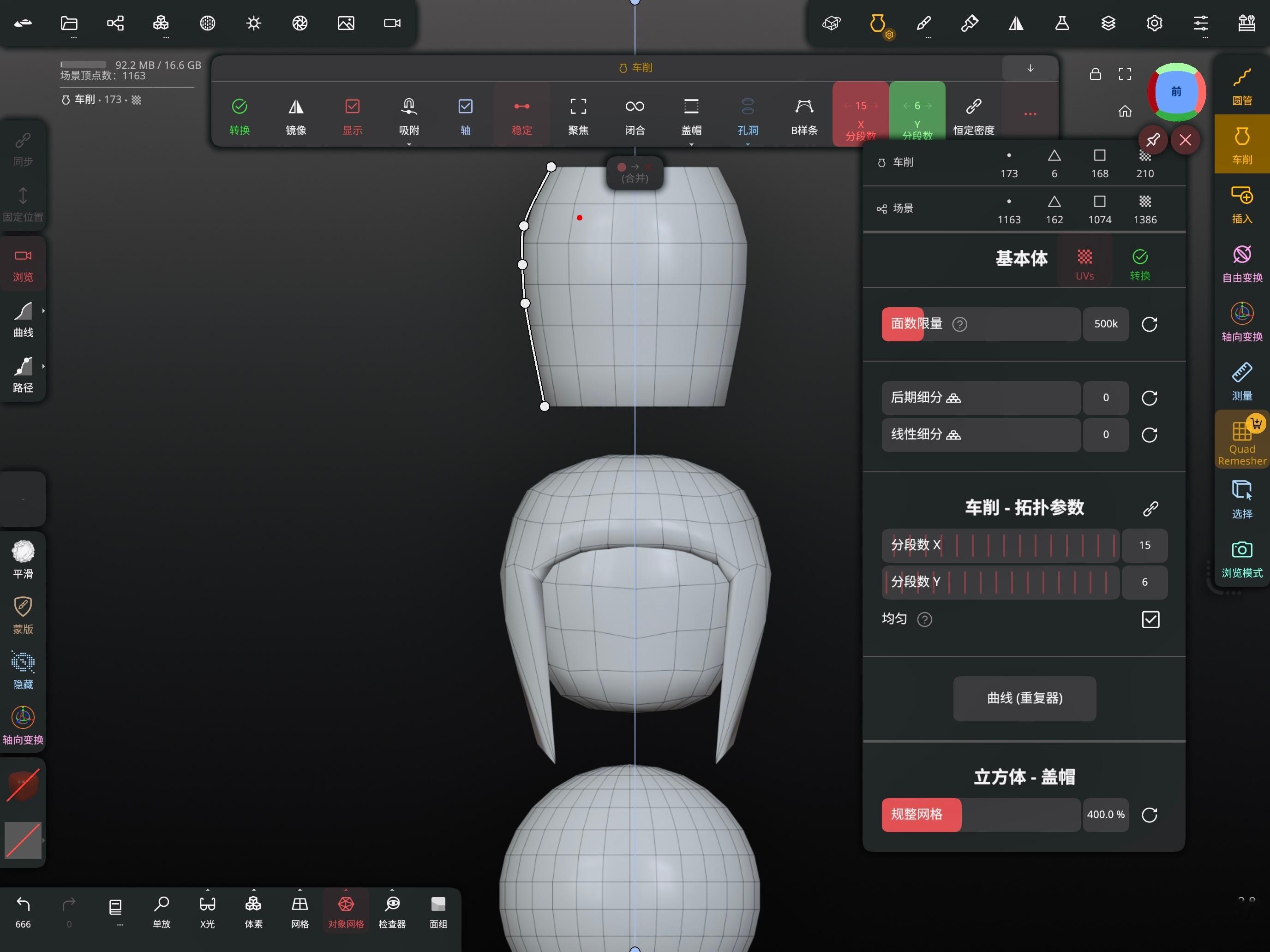Reset the face limit (面数限量) value
Viewport: 1270px width, 952px height.
click(1149, 324)
